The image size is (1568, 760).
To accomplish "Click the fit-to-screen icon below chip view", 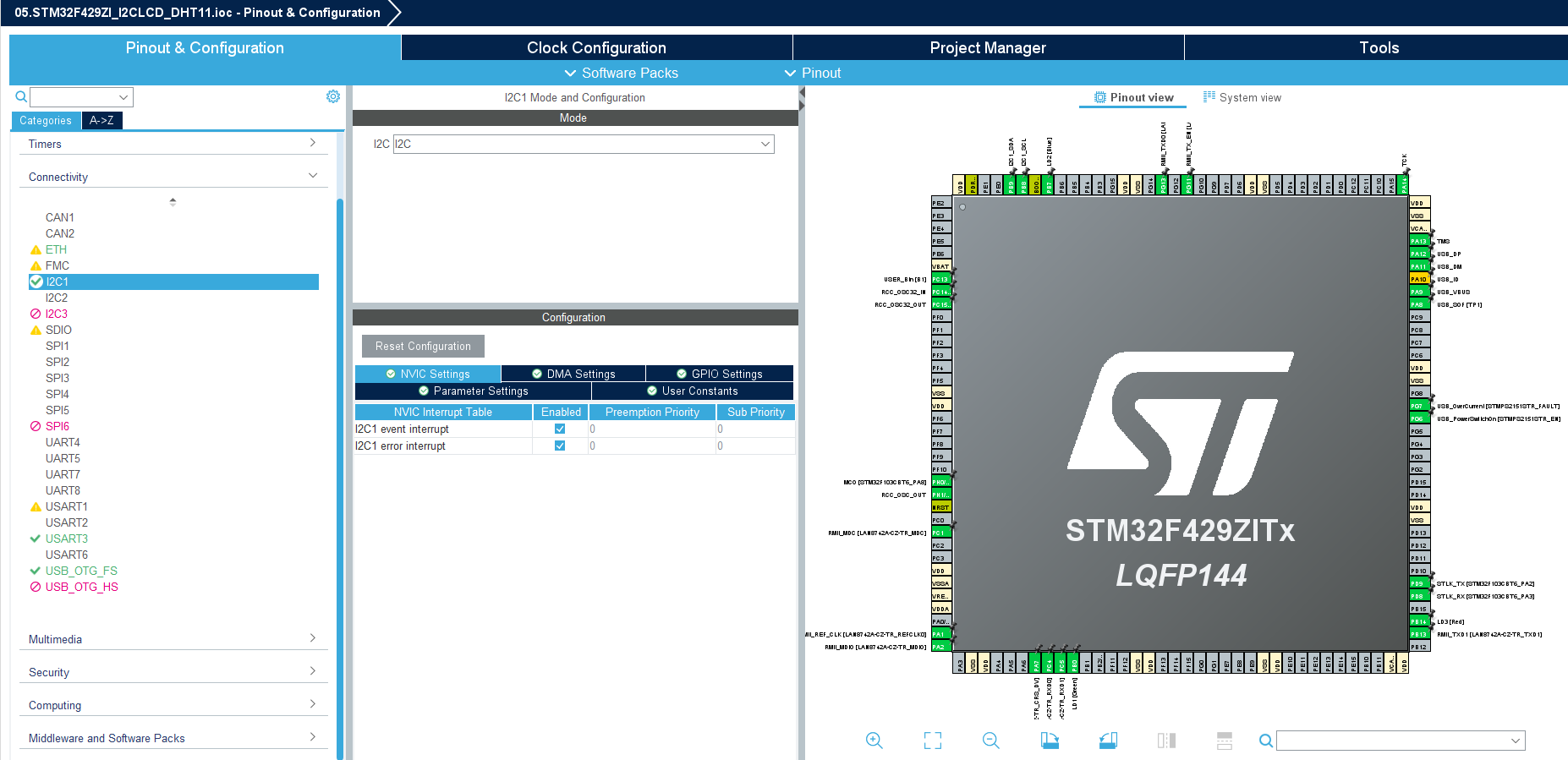I will point(933,741).
